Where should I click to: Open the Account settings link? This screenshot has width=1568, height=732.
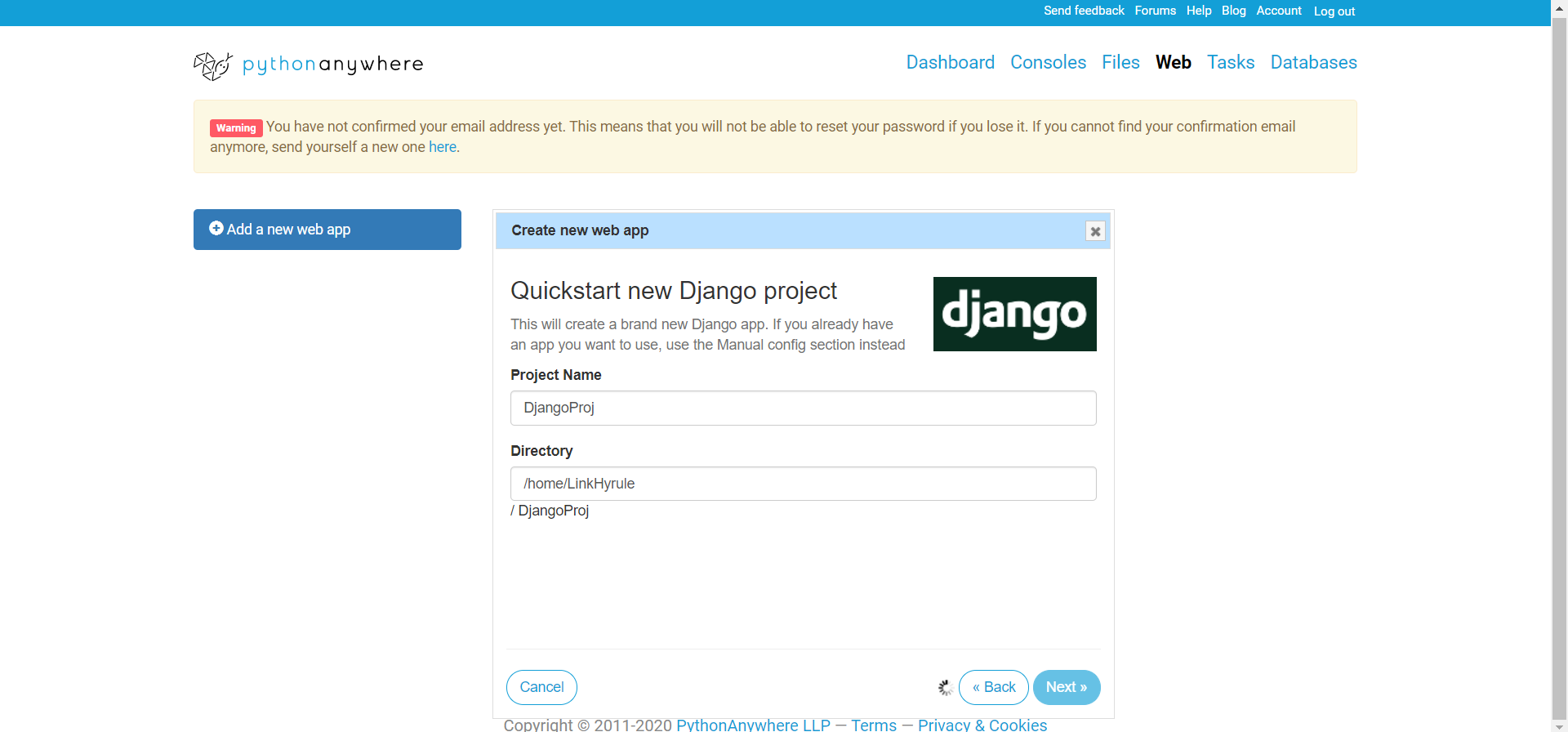(1279, 11)
